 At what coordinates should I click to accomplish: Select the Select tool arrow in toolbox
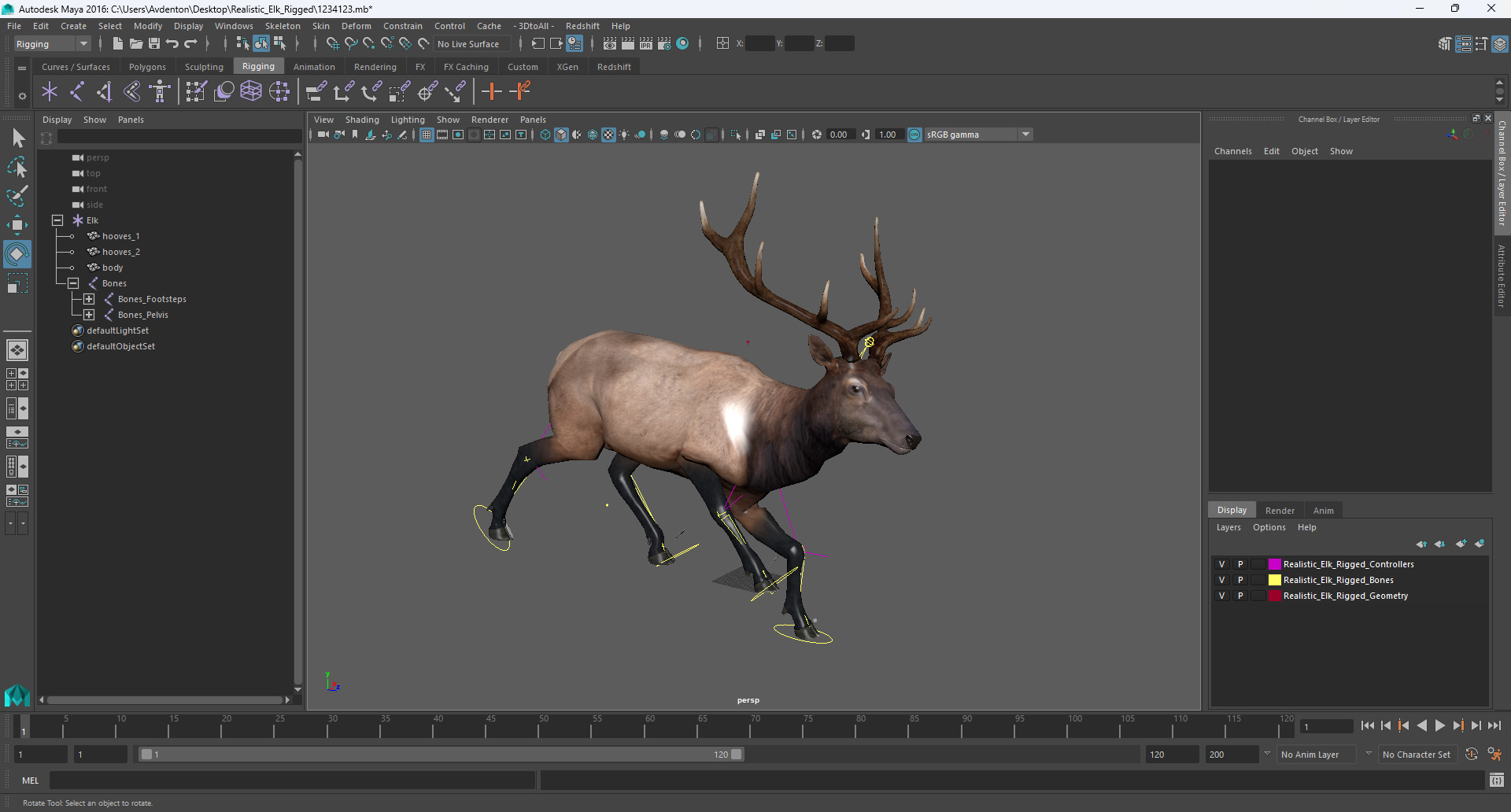(x=17, y=138)
